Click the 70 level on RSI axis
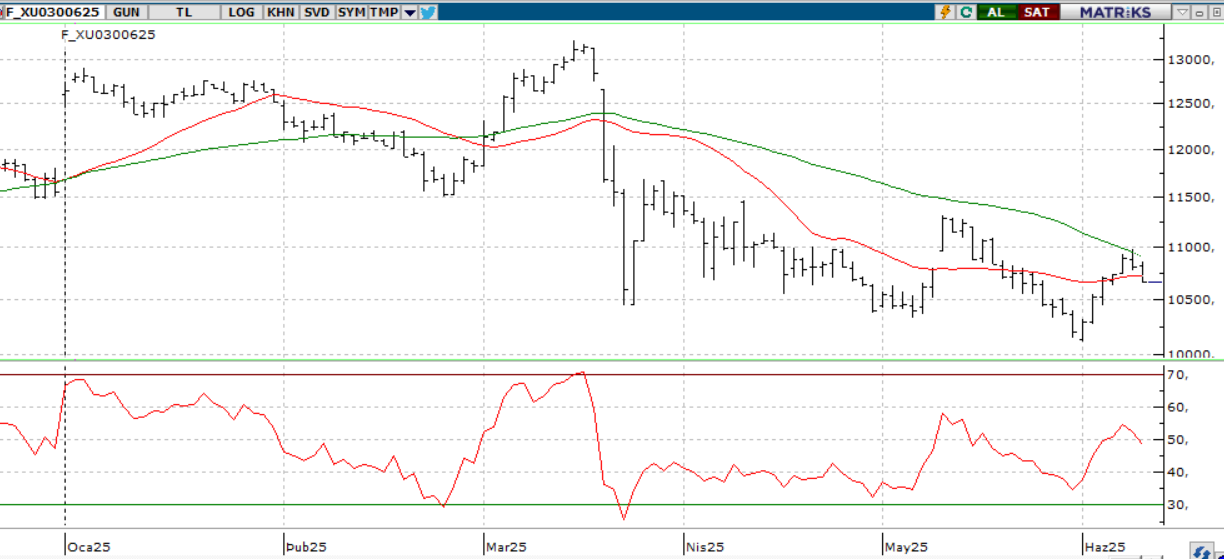 click(x=1178, y=375)
